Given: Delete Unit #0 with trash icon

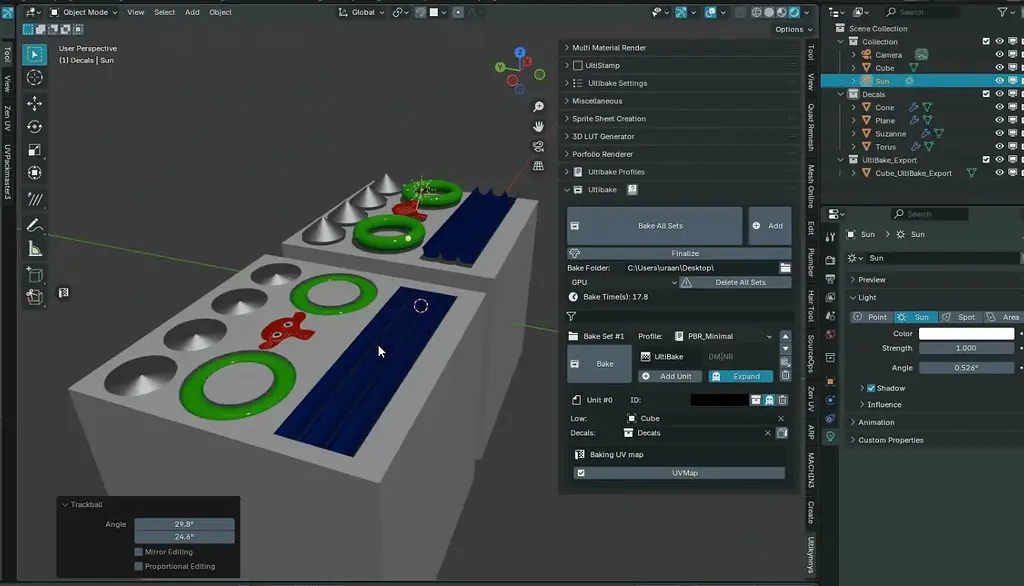Looking at the screenshot, I should [782, 400].
